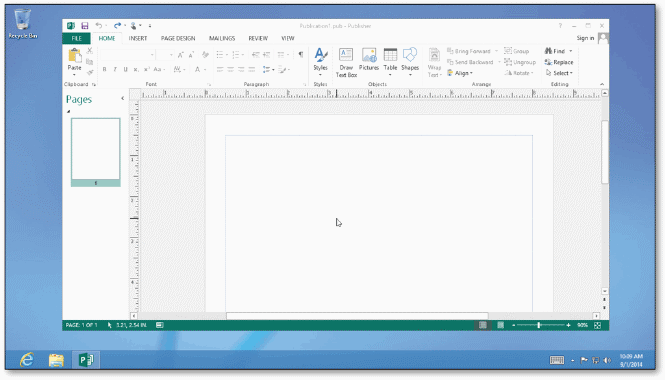Click the Wrap Text icon
The image size is (665, 380).
[x=434, y=63]
